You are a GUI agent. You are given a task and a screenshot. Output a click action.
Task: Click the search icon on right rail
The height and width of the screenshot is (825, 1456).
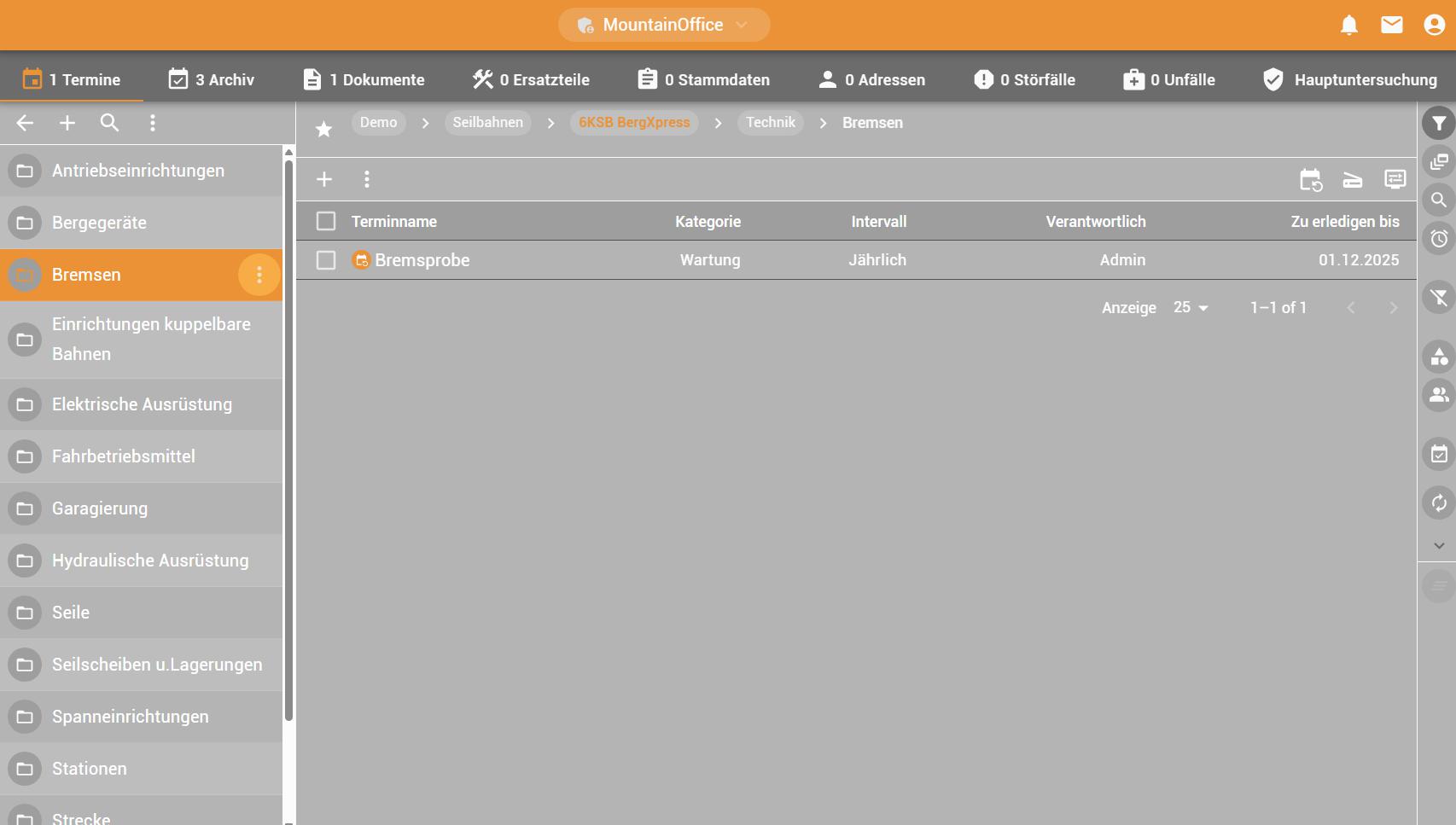pyautogui.click(x=1439, y=200)
